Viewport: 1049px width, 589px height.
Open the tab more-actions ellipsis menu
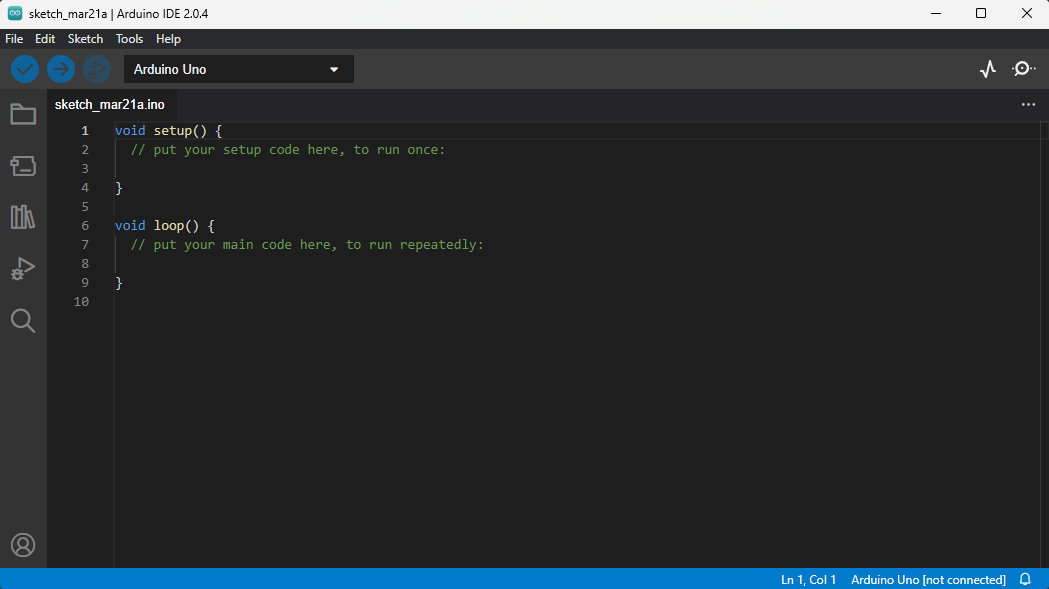(1028, 104)
